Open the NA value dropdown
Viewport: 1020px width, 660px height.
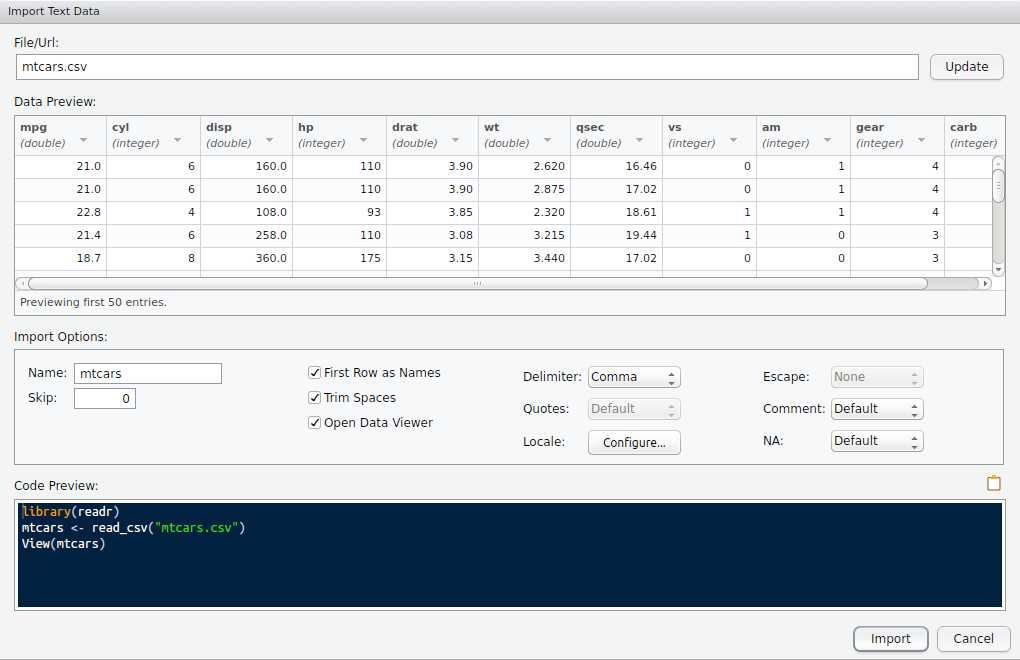click(877, 441)
